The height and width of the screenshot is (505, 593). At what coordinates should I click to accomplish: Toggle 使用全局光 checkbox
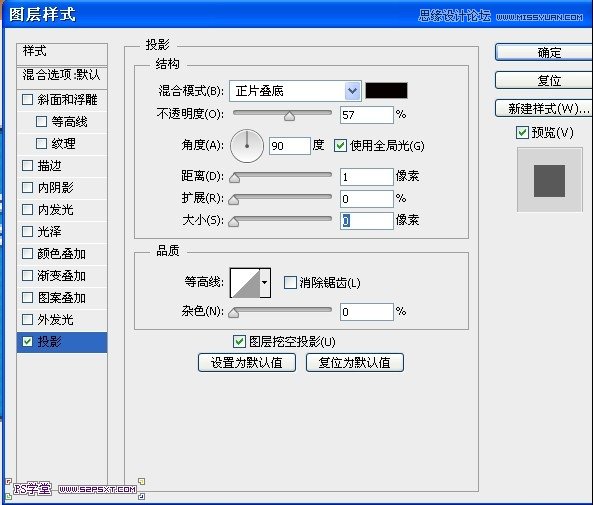340,145
